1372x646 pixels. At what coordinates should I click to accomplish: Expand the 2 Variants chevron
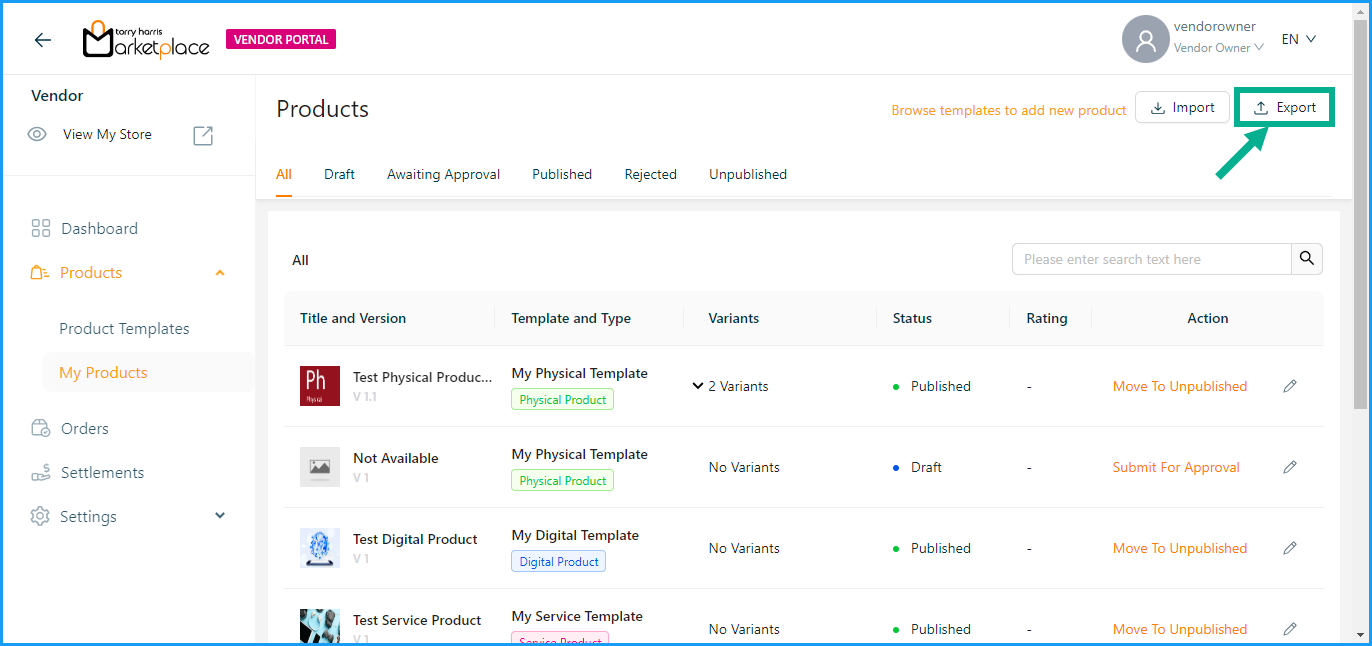click(698, 386)
